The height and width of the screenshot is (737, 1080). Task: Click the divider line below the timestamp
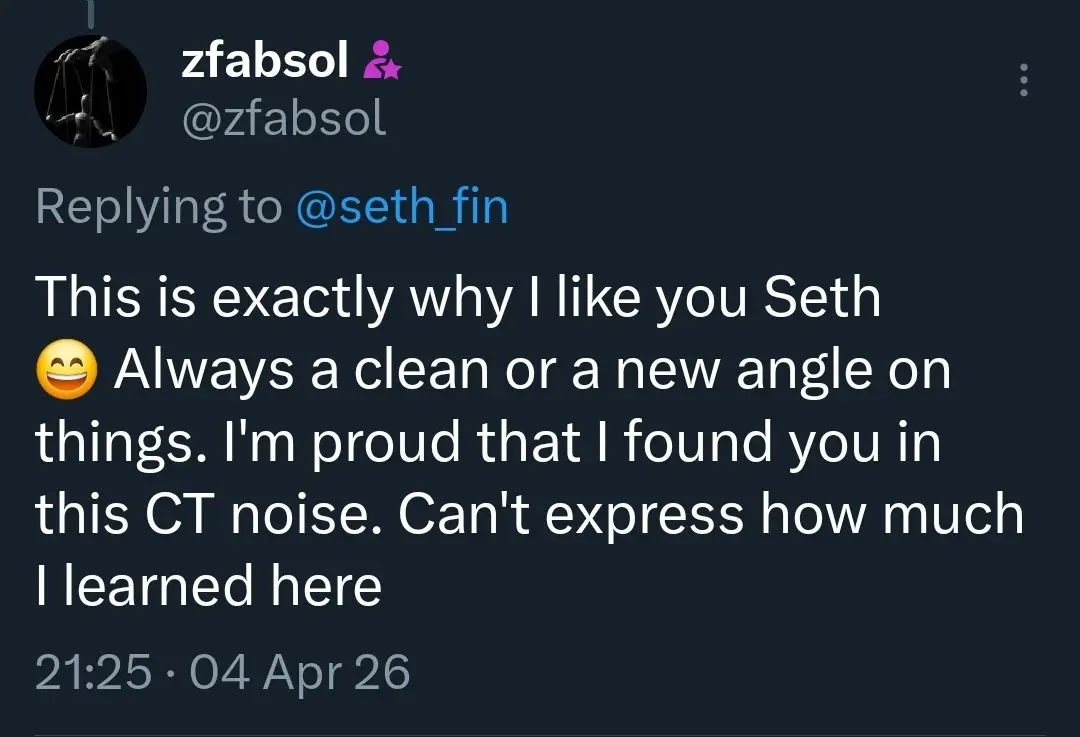[x=540, y=733]
